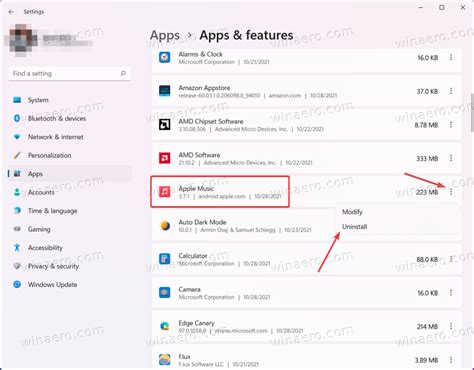The width and height of the screenshot is (474, 370).
Task: Click the back arrow in Settings
Action: point(11,12)
